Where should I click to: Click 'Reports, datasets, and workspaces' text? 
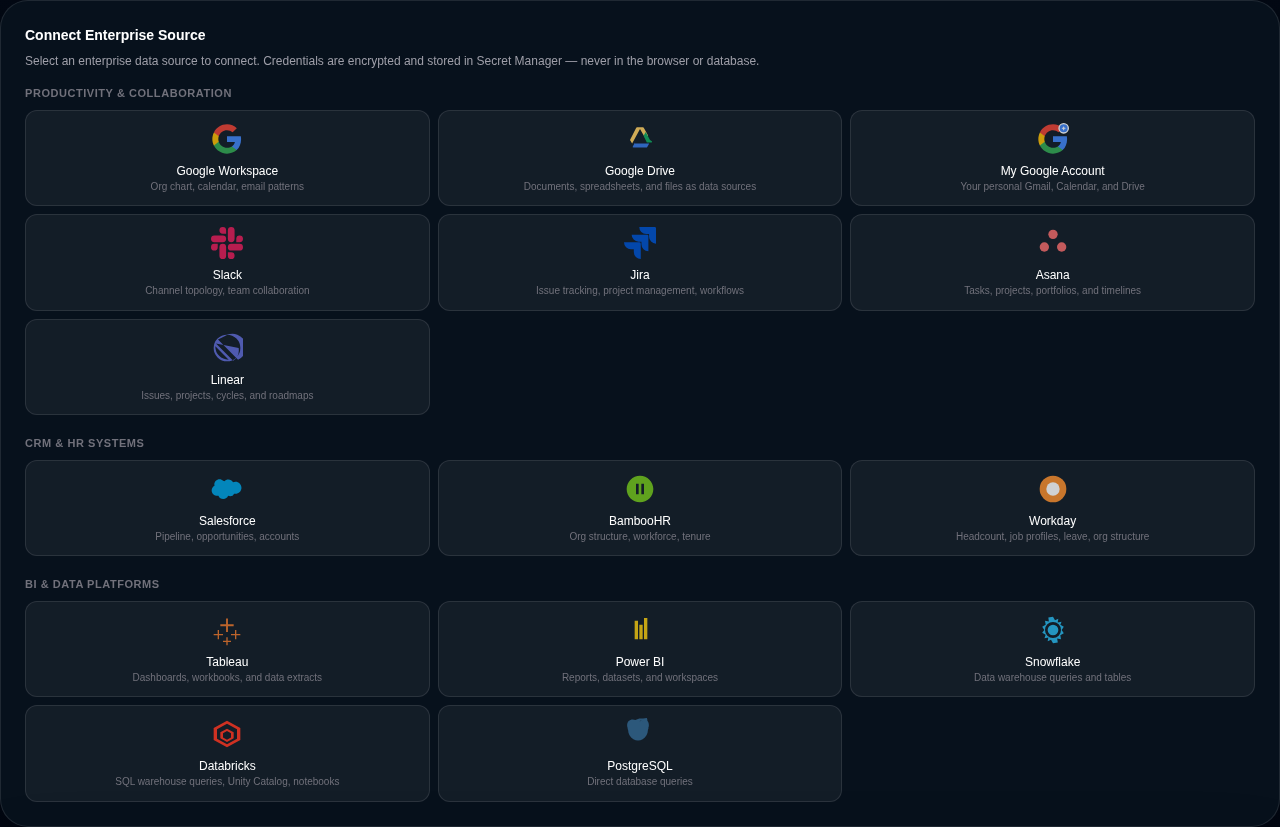[640, 678]
